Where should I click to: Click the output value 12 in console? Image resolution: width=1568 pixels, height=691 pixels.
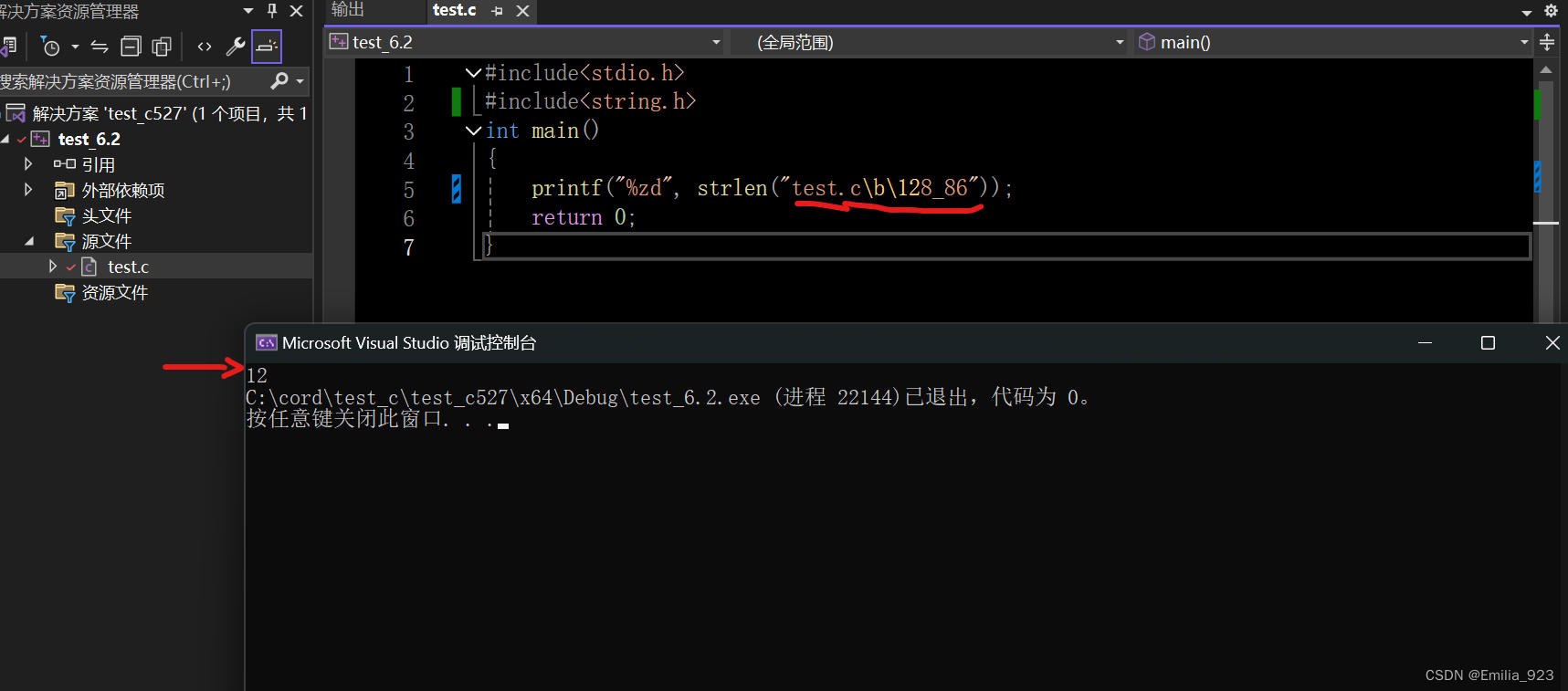[257, 375]
